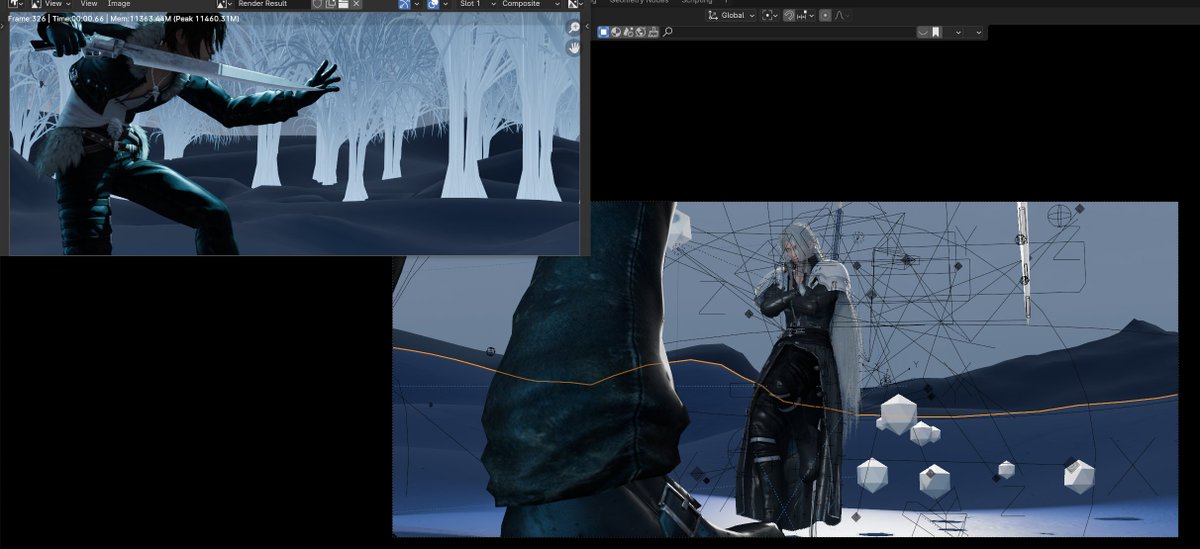
Task: Open the Image menu
Action: (x=119, y=4)
